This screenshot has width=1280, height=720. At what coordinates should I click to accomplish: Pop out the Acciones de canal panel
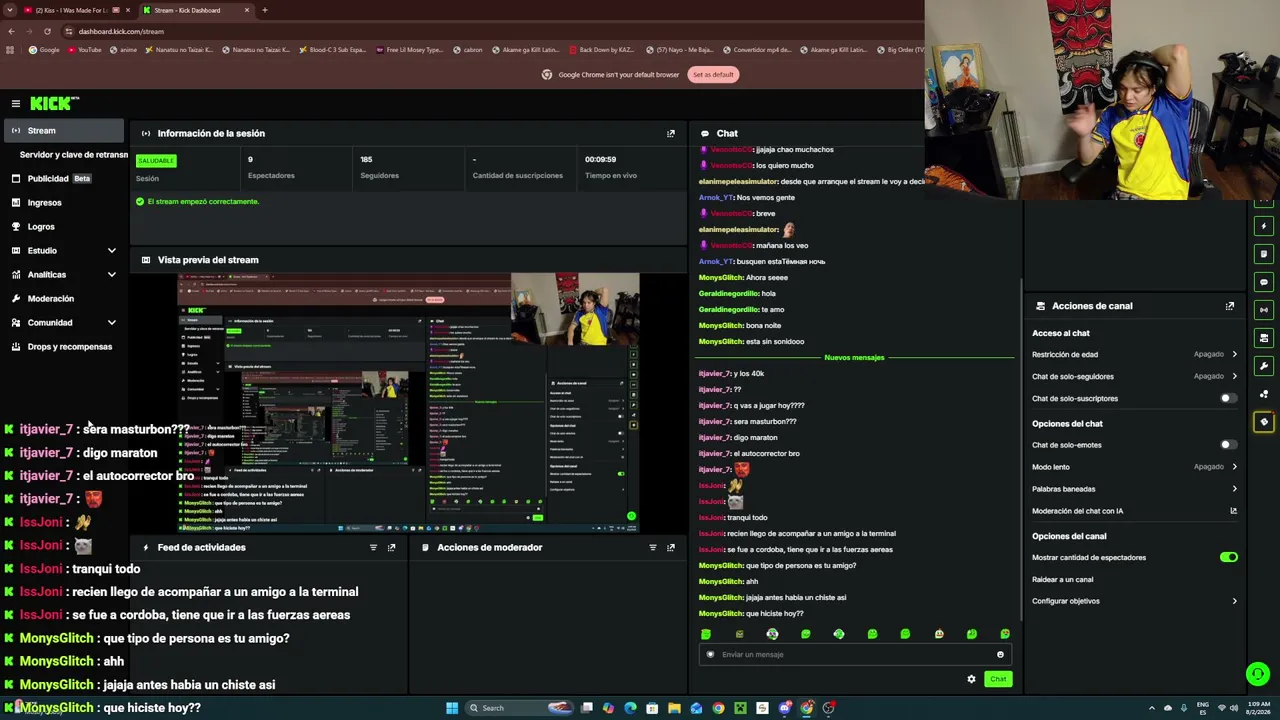click(1230, 306)
